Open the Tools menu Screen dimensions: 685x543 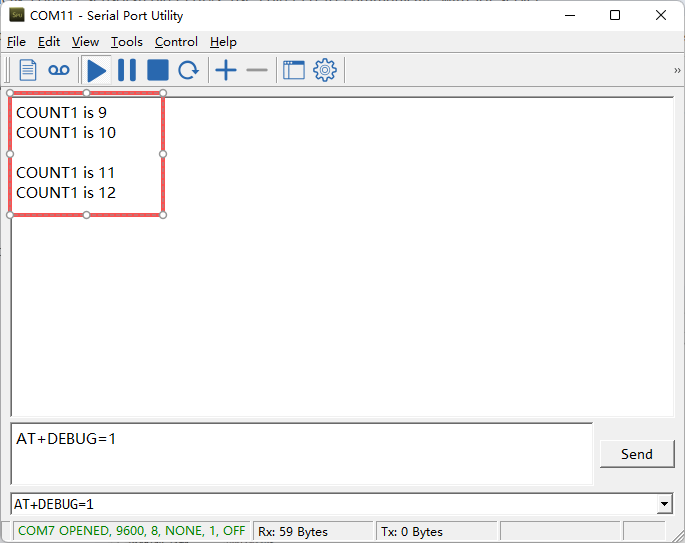click(x=127, y=42)
